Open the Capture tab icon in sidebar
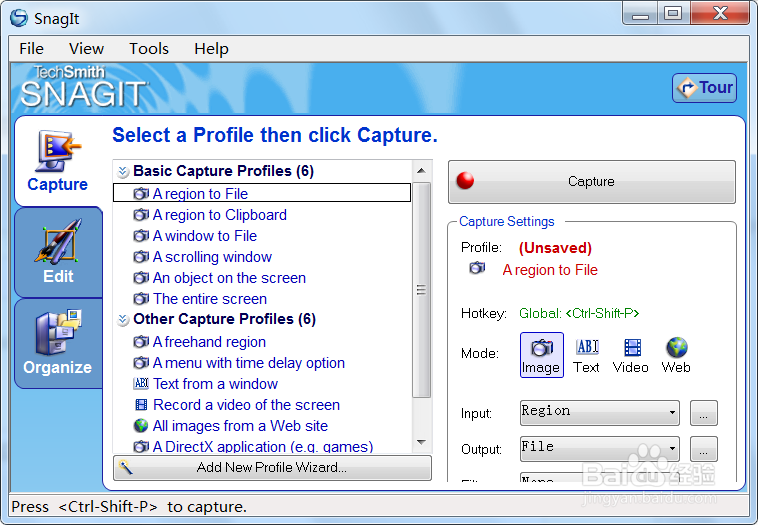Image resolution: width=758 pixels, height=525 pixels. pos(58,151)
